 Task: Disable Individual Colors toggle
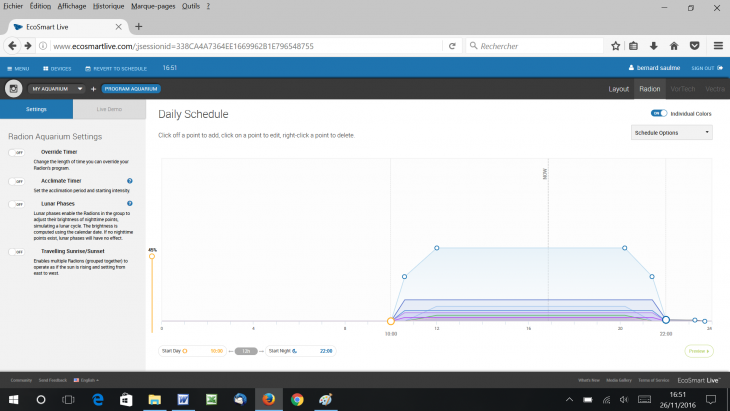658,114
